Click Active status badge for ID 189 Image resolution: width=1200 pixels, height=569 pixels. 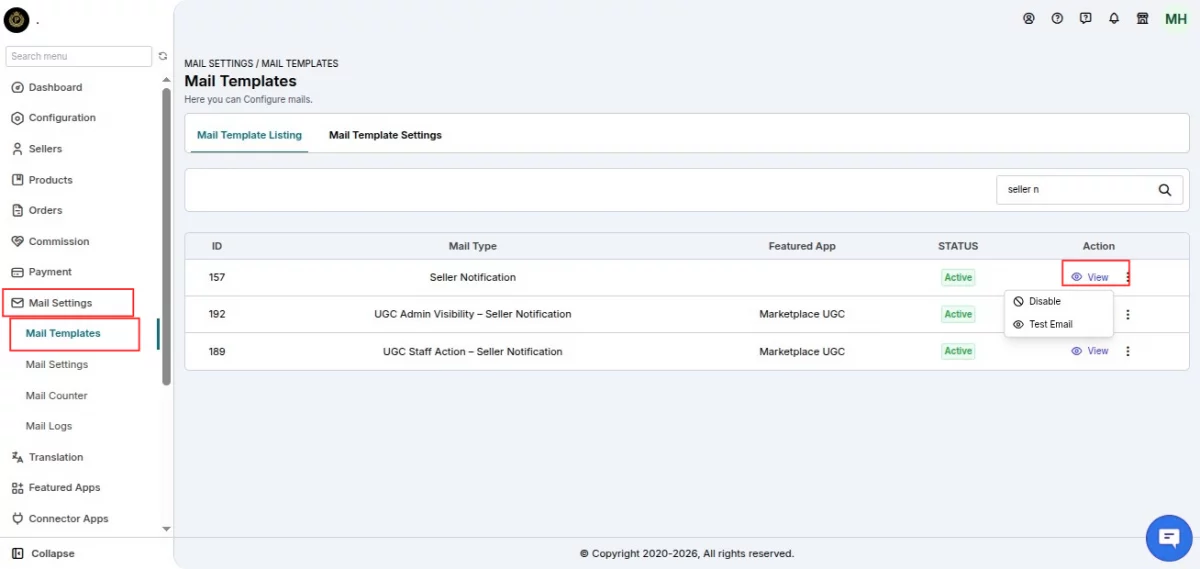coord(958,351)
